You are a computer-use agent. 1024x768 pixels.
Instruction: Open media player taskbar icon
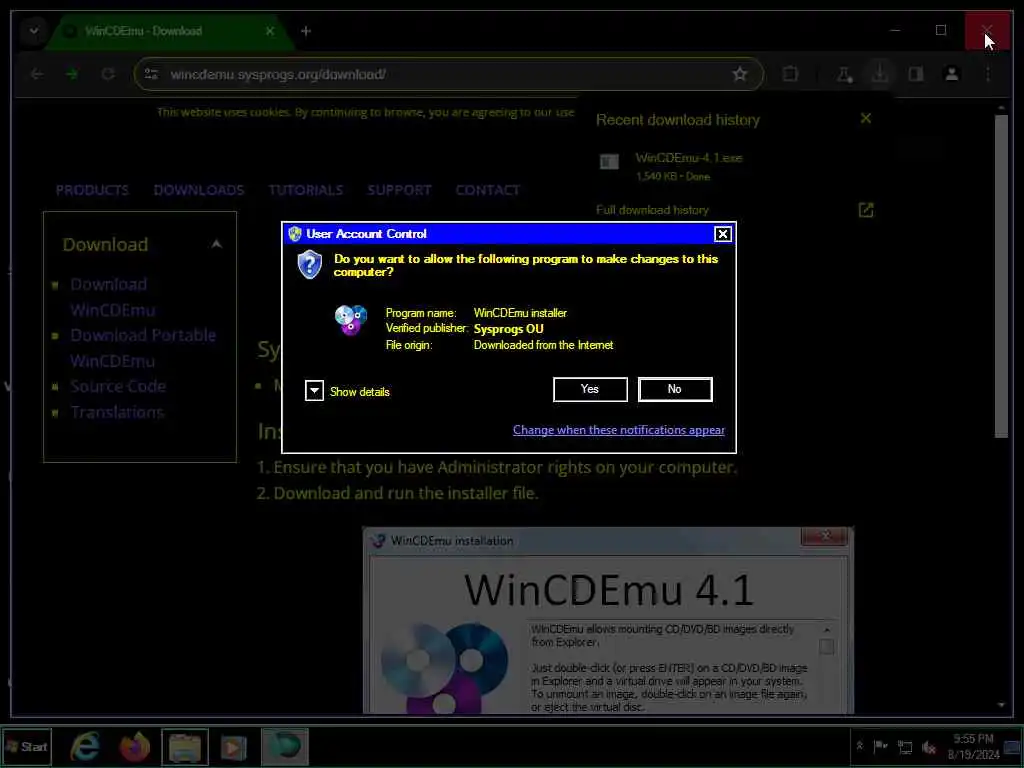[233, 747]
